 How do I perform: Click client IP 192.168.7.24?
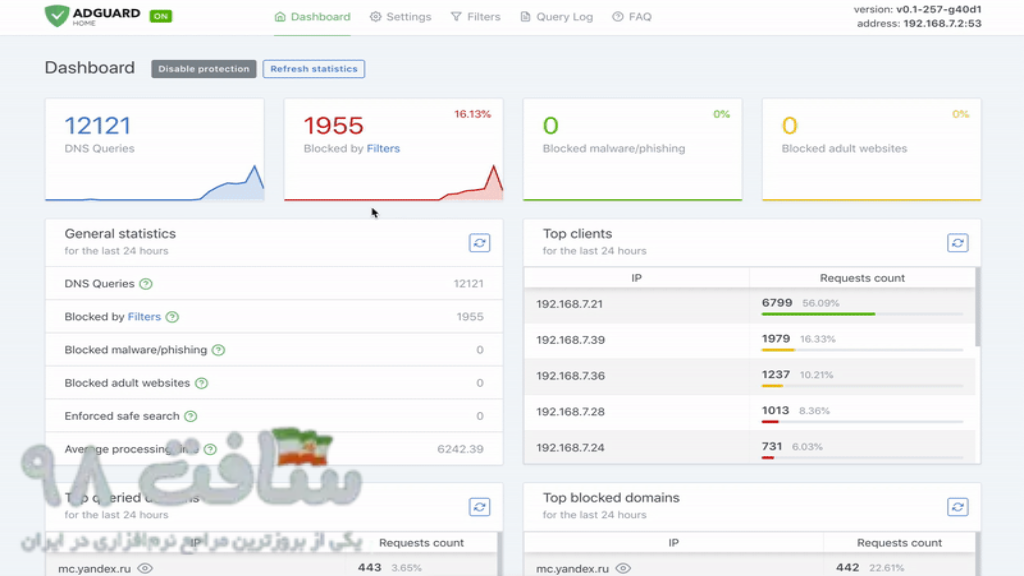[570, 447]
